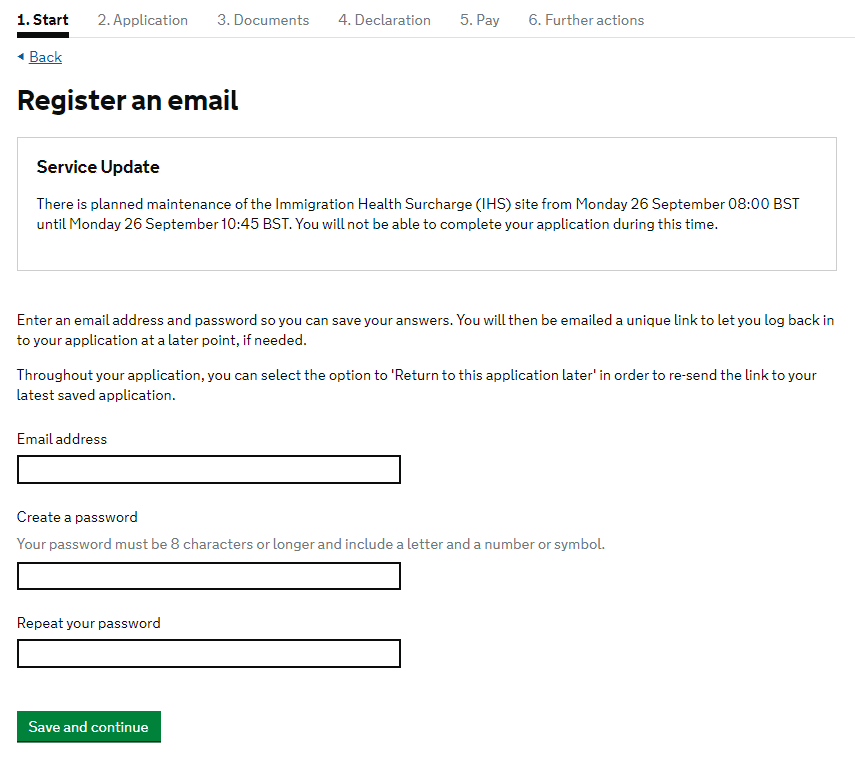The image size is (855, 760).
Task: Open the '6. Further actions' tab
Action: (586, 20)
